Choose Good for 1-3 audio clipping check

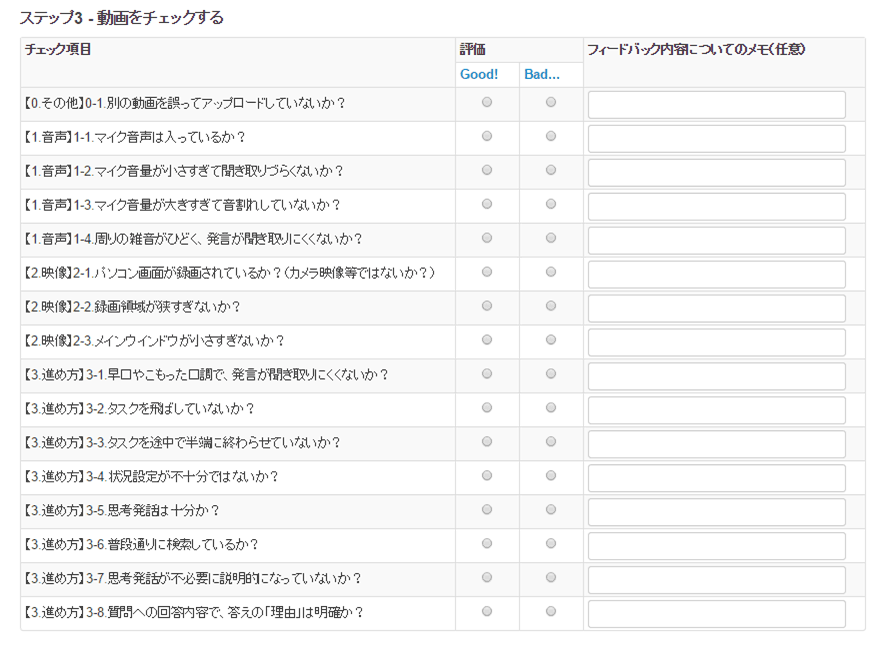(x=487, y=205)
